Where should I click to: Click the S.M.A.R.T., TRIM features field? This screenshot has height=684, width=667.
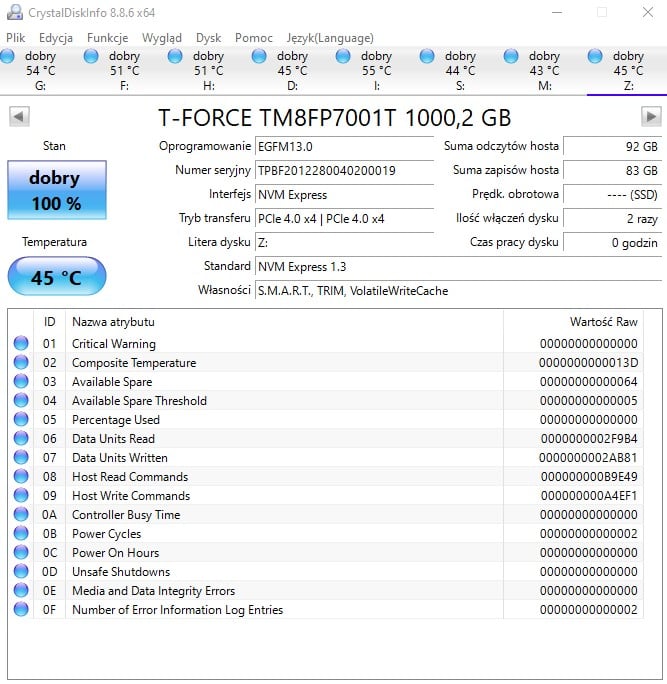[458, 291]
